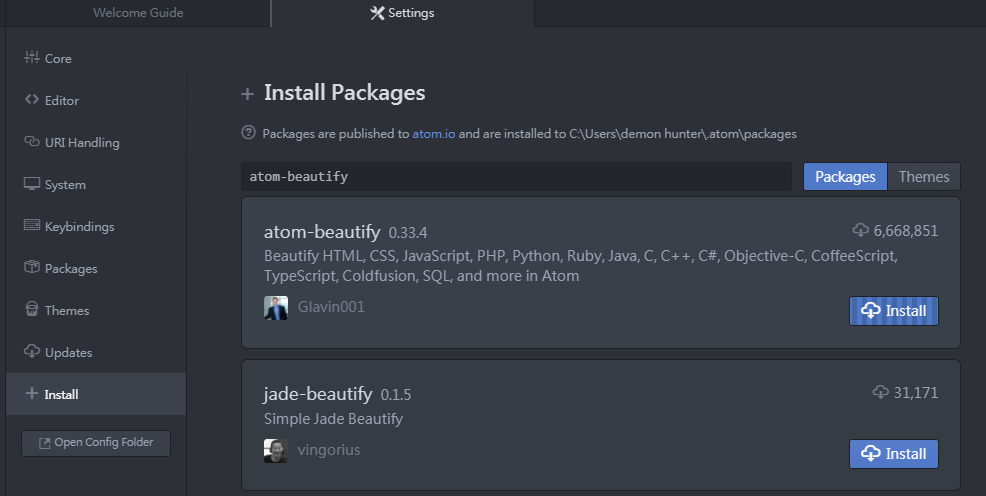Click the System monitor icon
Image resolution: width=986 pixels, height=496 pixels.
(x=31, y=184)
